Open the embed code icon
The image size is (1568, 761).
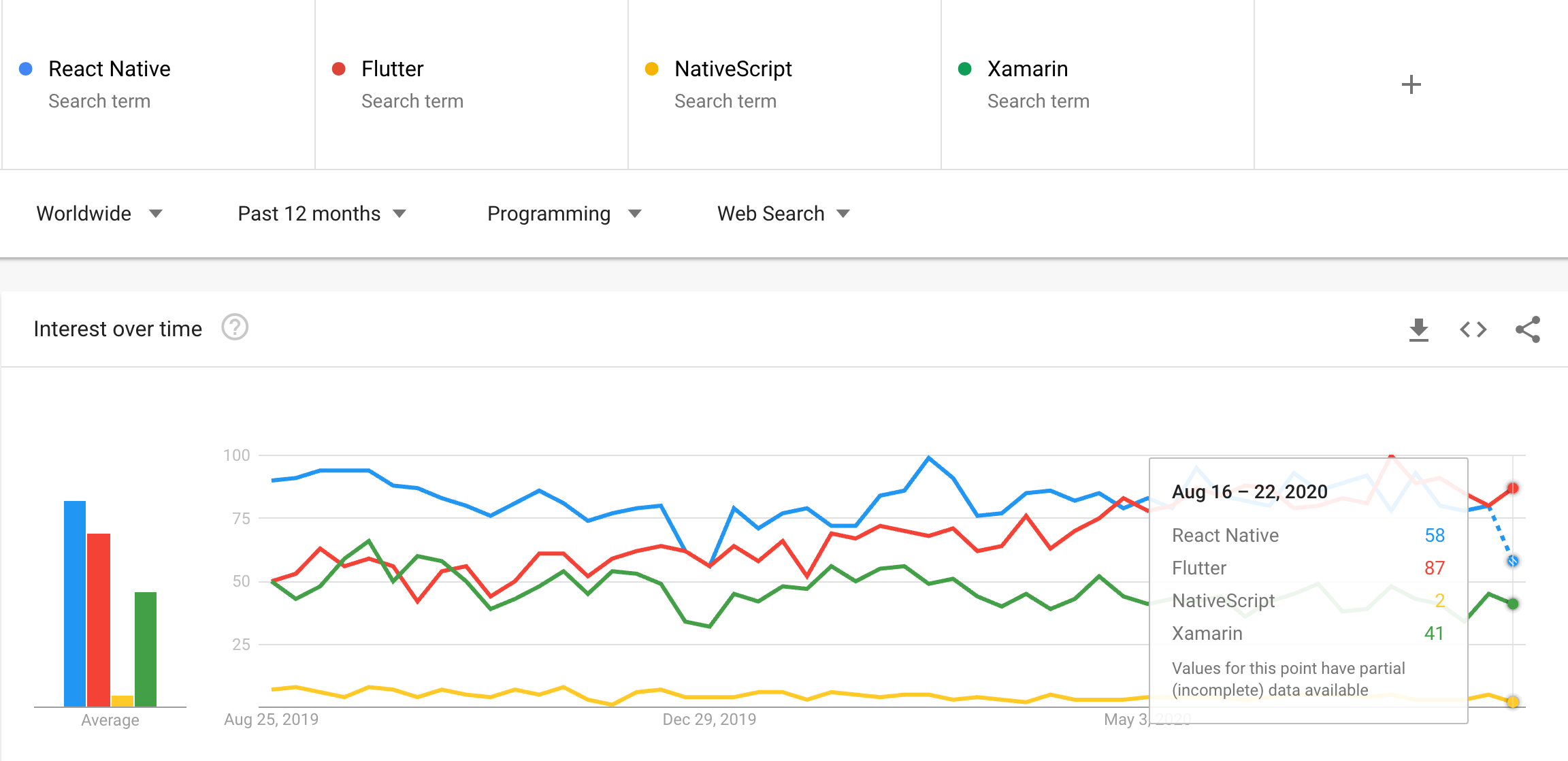pos(1473,329)
